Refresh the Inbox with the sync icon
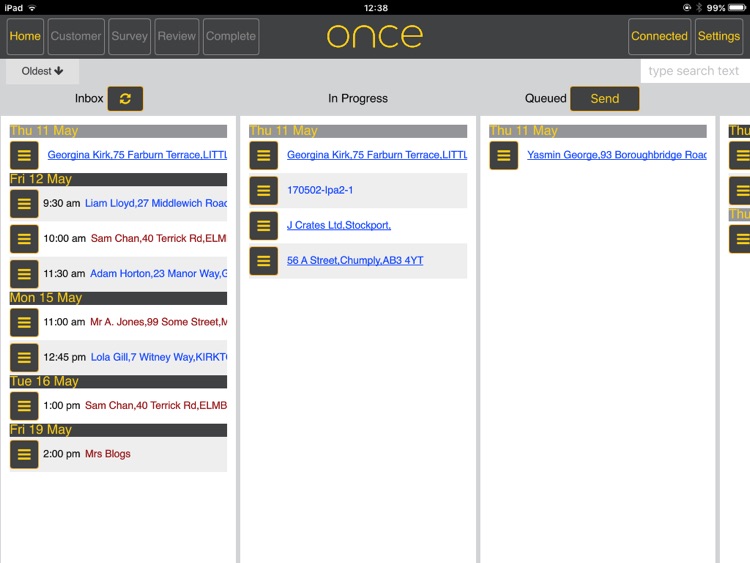Viewport: 750px width, 563px height. 125,99
